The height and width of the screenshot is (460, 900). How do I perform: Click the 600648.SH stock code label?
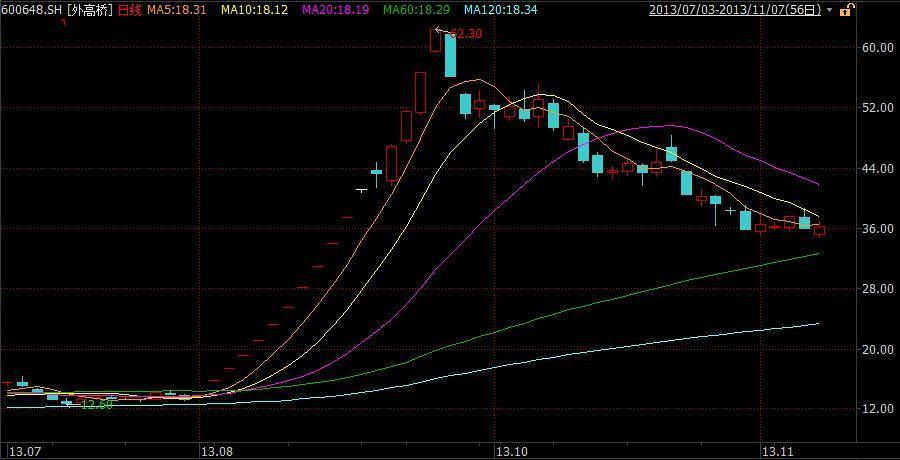pyautogui.click(x=32, y=10)
